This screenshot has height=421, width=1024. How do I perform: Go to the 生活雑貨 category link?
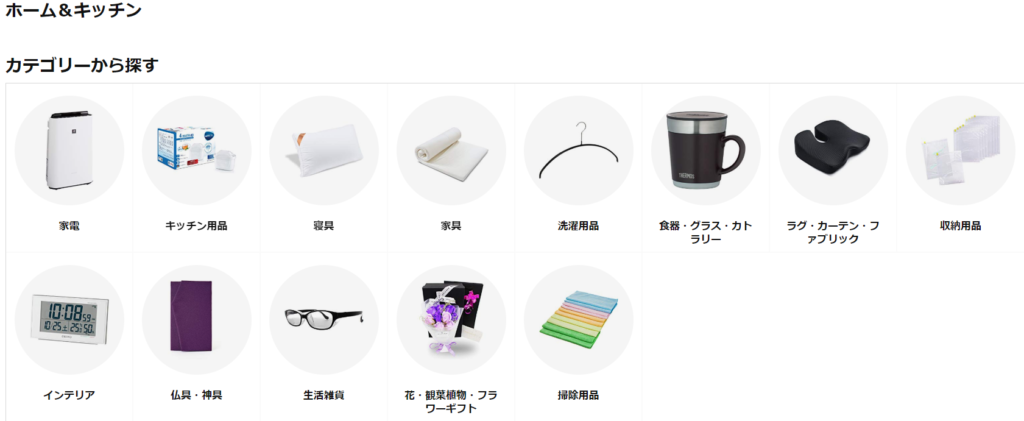[324, 395]
